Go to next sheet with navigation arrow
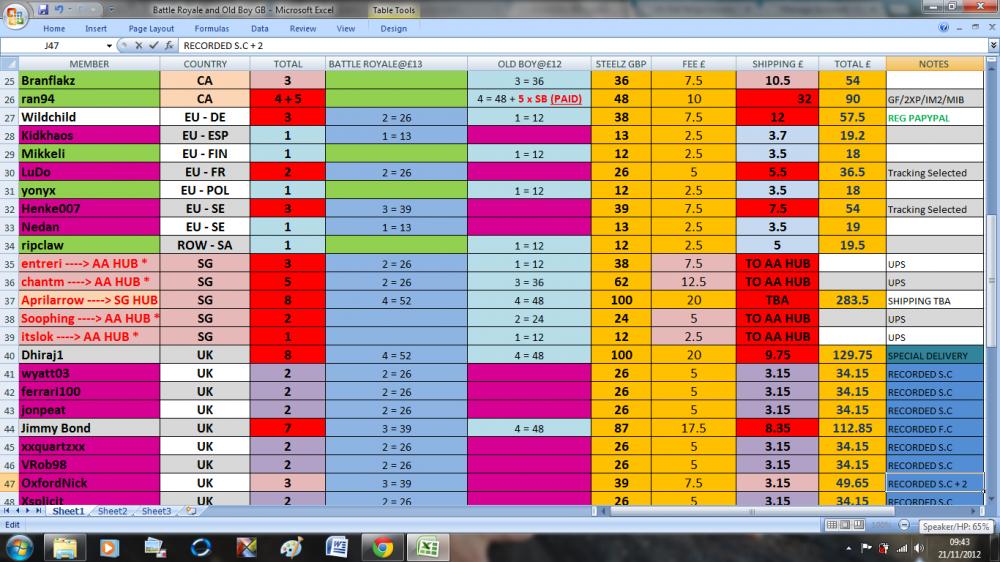The image size is (1000, 562). 27,511
